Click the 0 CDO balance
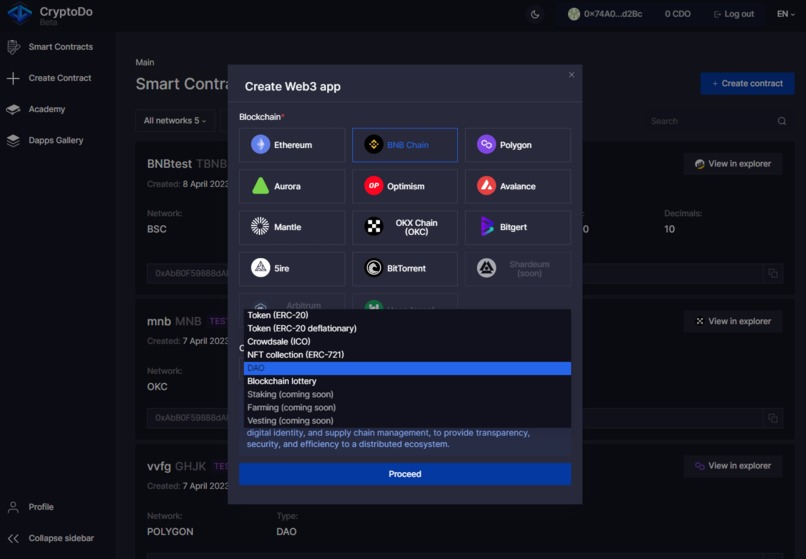 [x=677, y=14]
